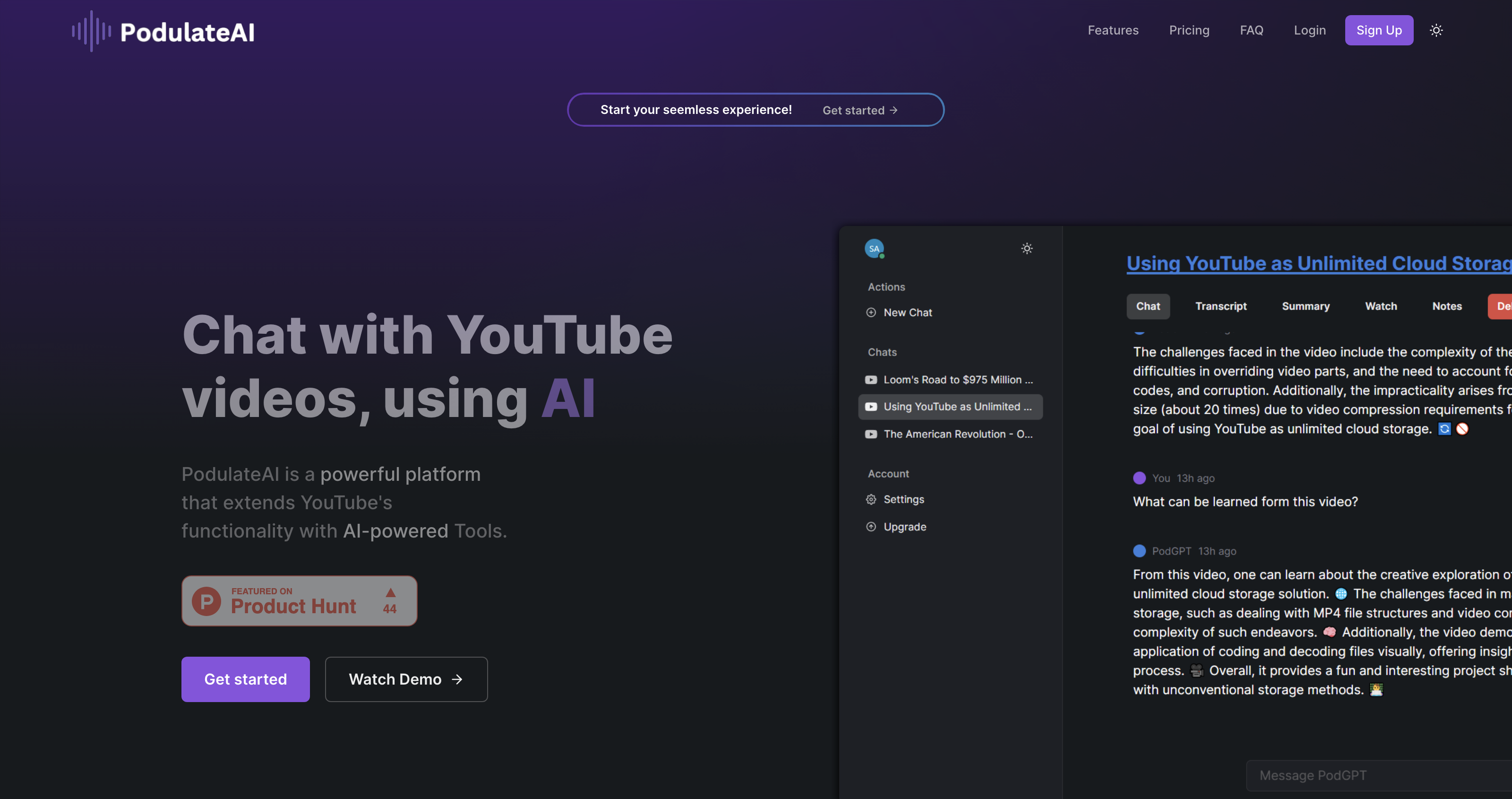Viewport: 1512px width, 799px height.
Task: Switch to the Watch tab
Action: tap(1381, 307)
